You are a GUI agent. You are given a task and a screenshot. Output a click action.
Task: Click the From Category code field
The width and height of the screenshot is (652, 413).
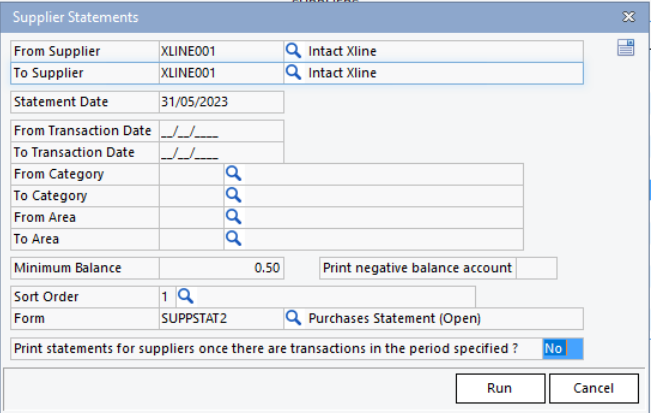tap(192, 174)
